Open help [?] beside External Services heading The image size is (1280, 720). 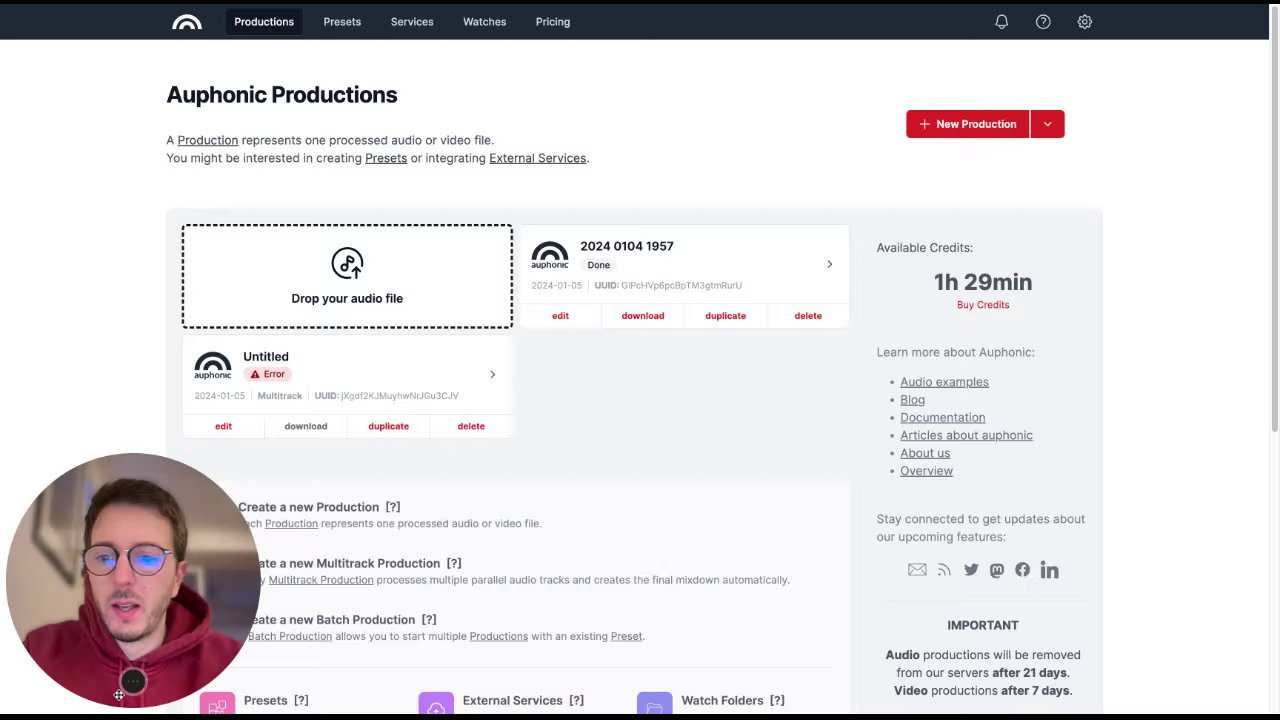[x=576, y=701]
